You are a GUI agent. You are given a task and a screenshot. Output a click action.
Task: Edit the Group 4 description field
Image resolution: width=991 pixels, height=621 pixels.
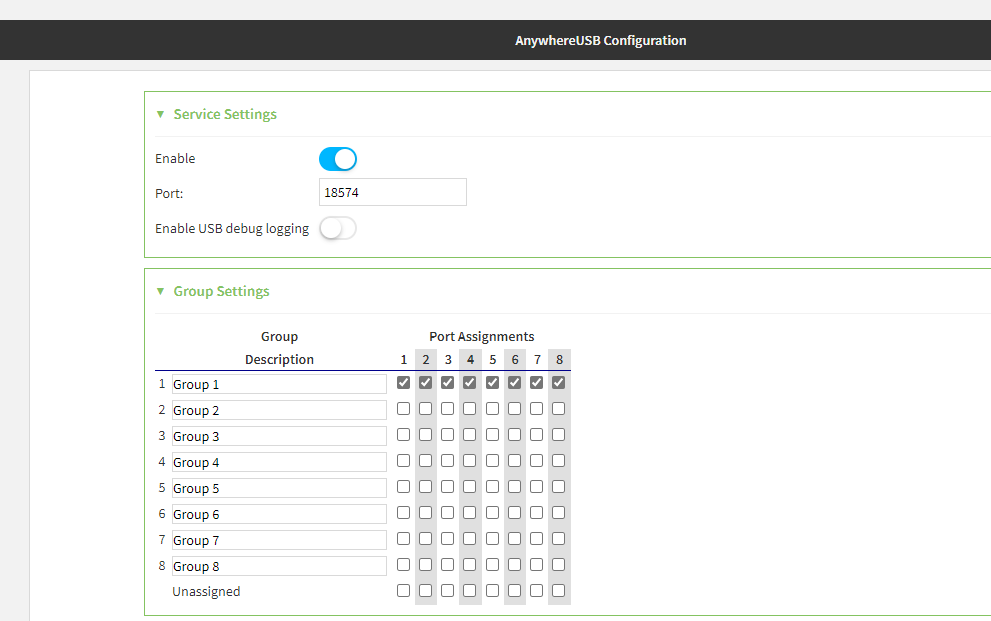[x=279, y=462]
